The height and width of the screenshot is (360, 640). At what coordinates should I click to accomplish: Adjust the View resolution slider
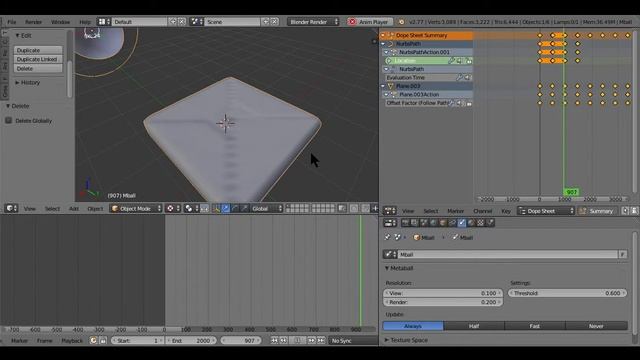(443, 293)
